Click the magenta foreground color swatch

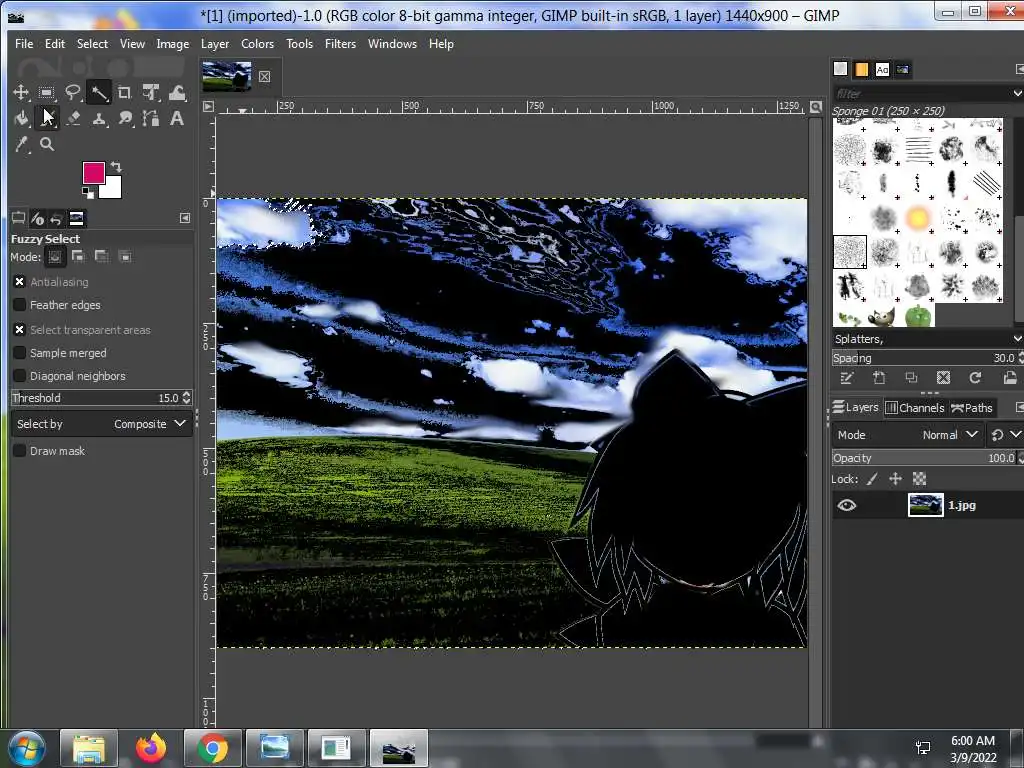point(93,173)
